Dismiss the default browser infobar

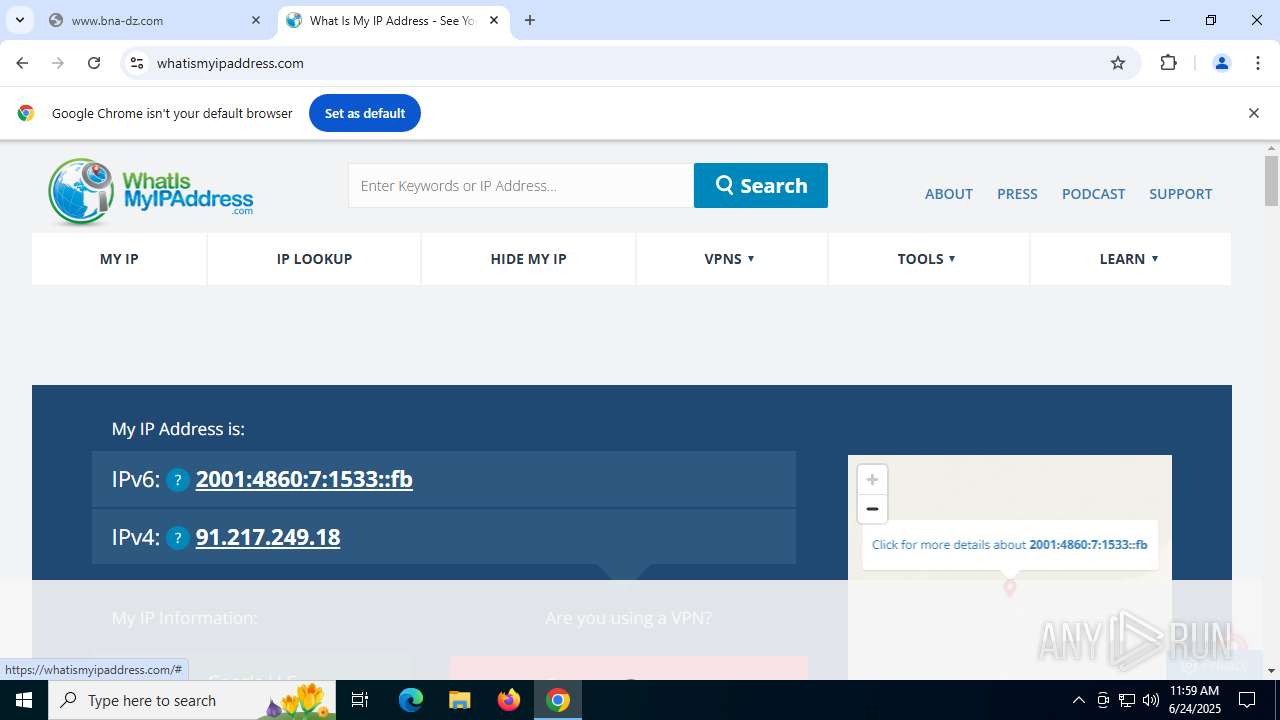[1253, 113]
